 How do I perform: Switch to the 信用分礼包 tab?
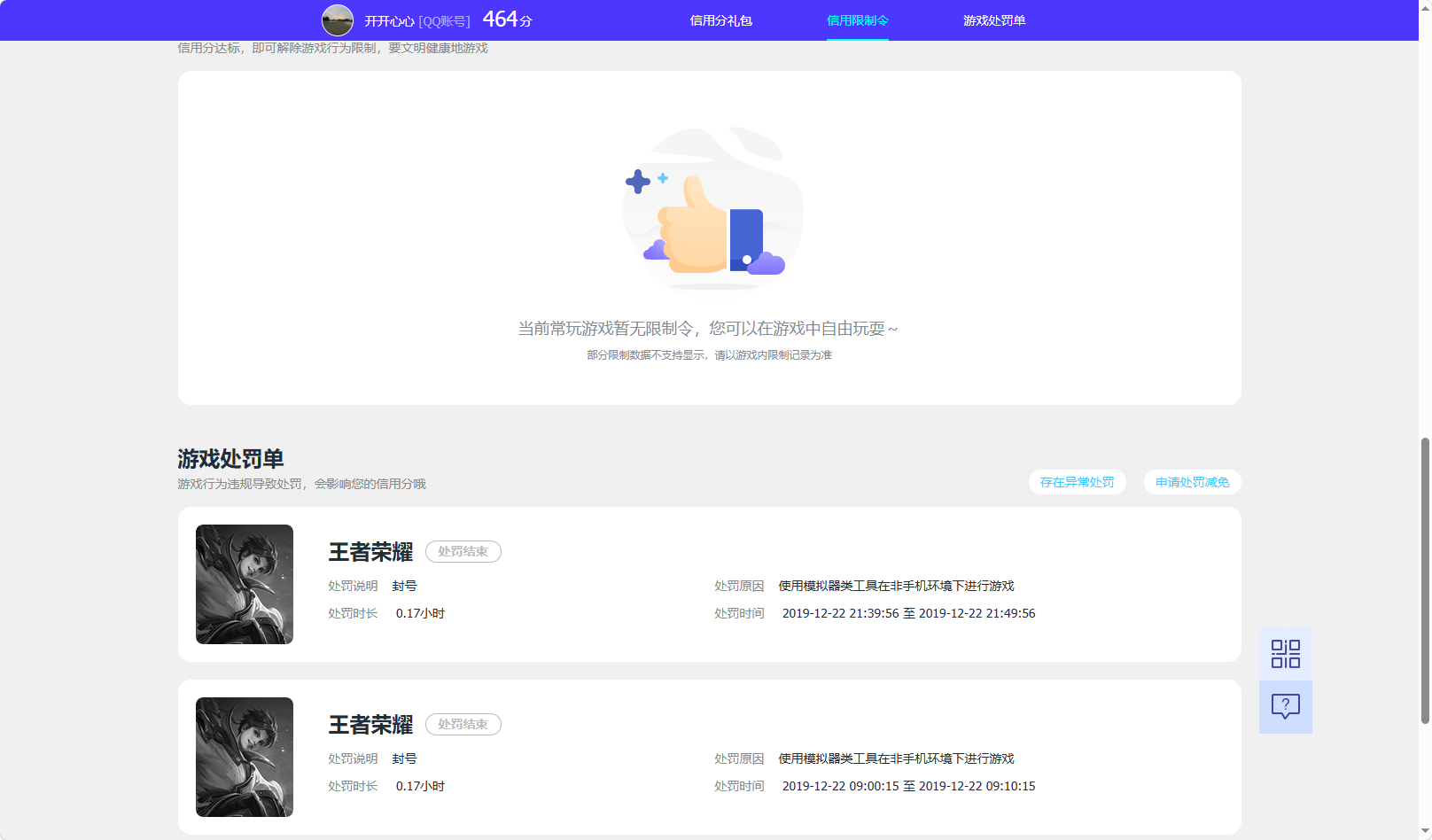tap(720, 19)
